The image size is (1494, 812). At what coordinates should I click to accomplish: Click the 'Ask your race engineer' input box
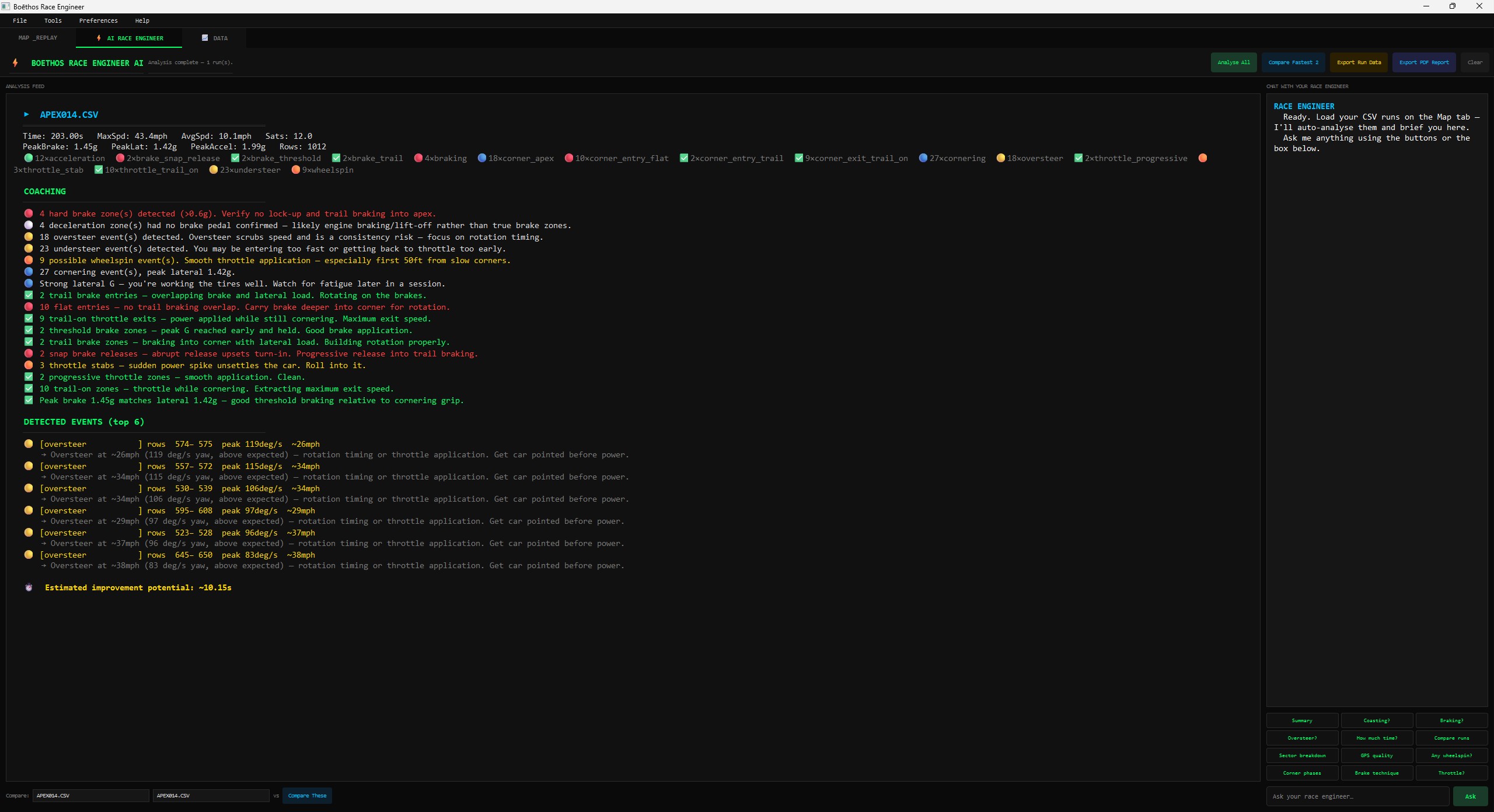pyautogui.click(x=1357, y=796)
